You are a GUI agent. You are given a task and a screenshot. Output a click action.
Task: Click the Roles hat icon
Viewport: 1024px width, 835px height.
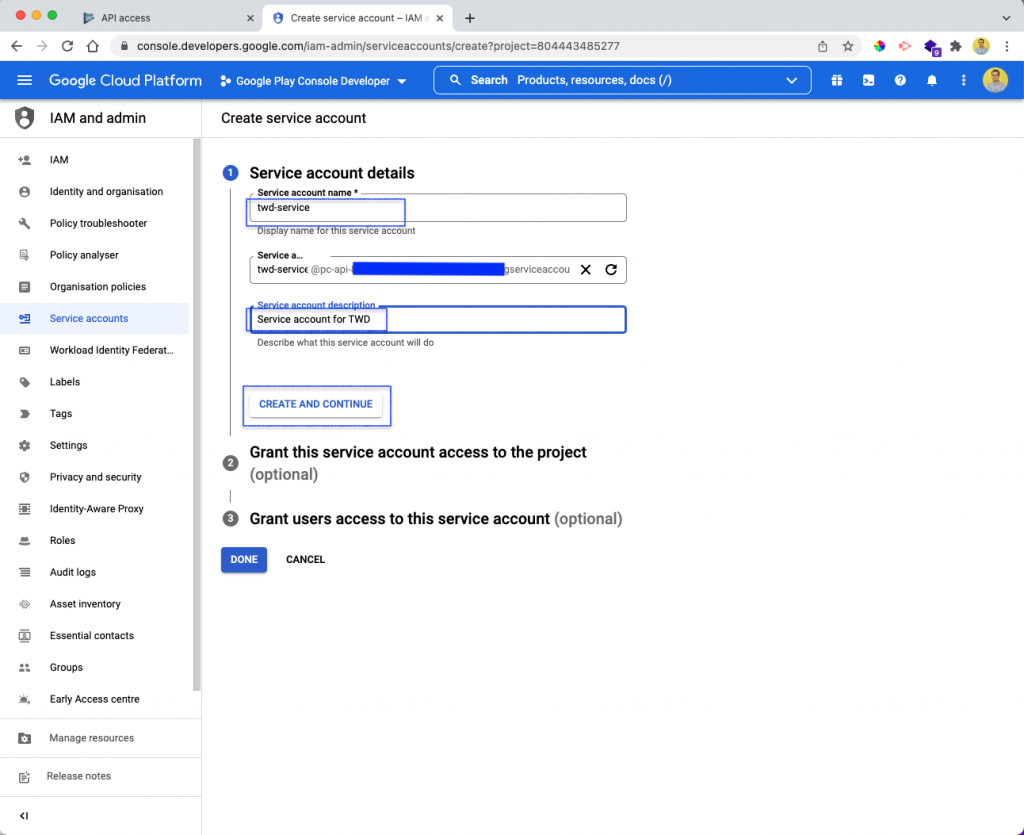[24, 541]
